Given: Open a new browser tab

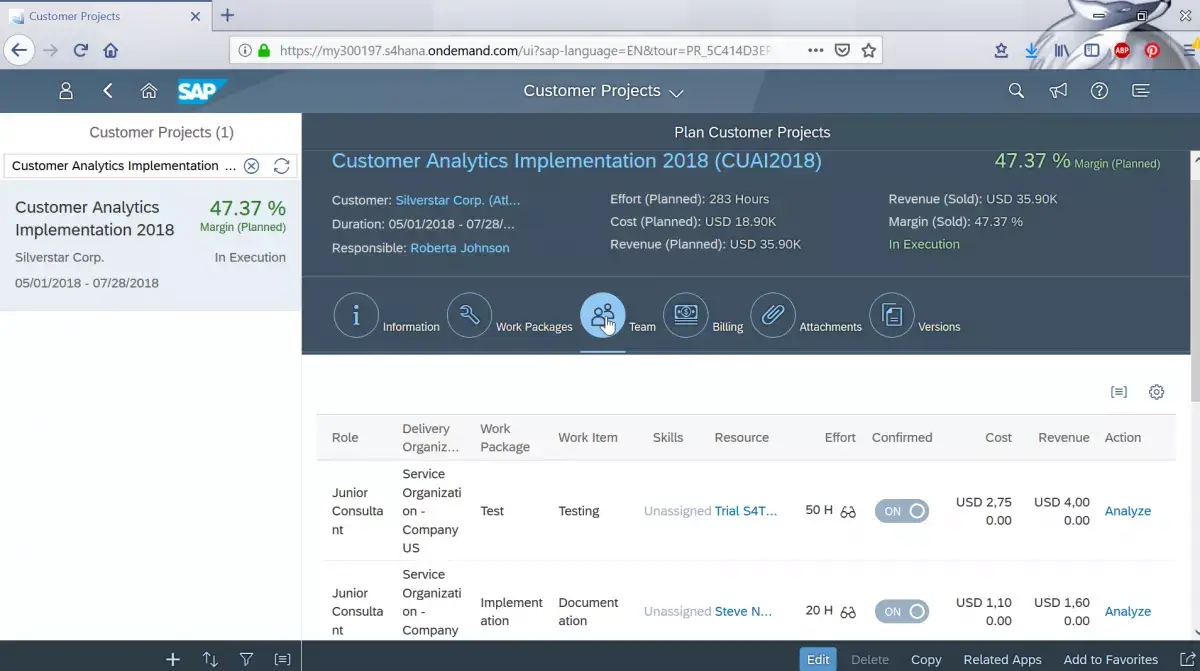Looking at the screenshot, I should (x=228, y=15).
